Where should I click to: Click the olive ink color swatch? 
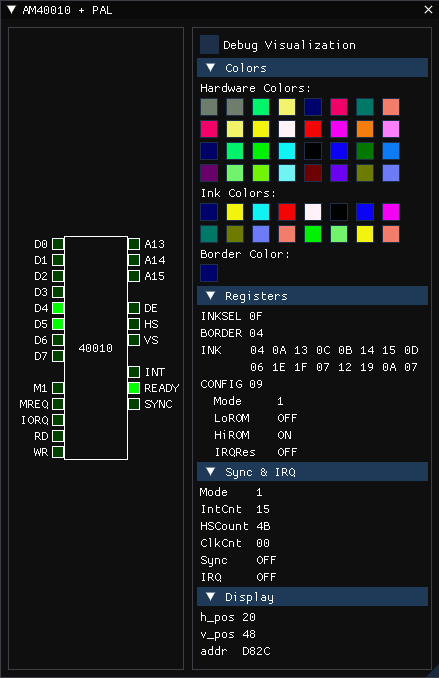click(235, 234)
